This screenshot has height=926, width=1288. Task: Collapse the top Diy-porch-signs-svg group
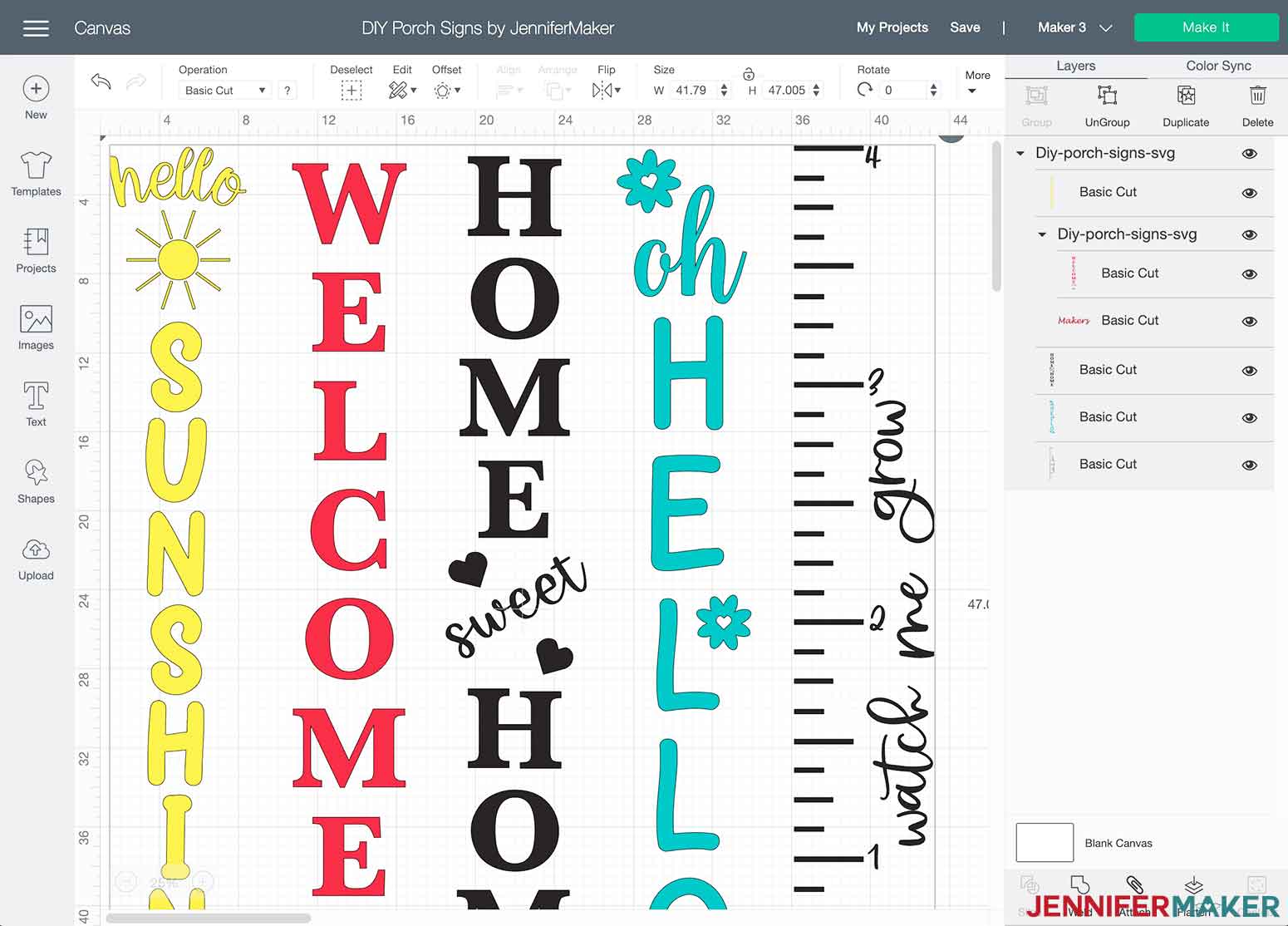click(x=1020, y=153)
